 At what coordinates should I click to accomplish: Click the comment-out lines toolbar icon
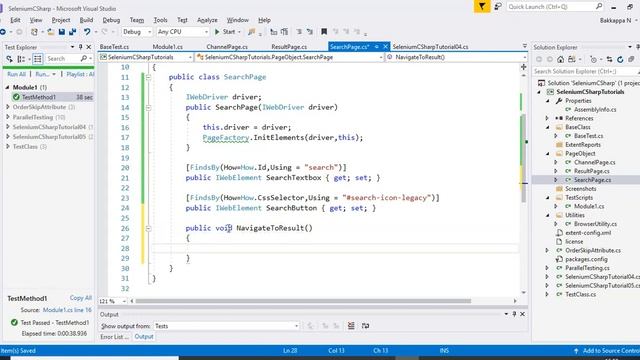coord(299,31)
